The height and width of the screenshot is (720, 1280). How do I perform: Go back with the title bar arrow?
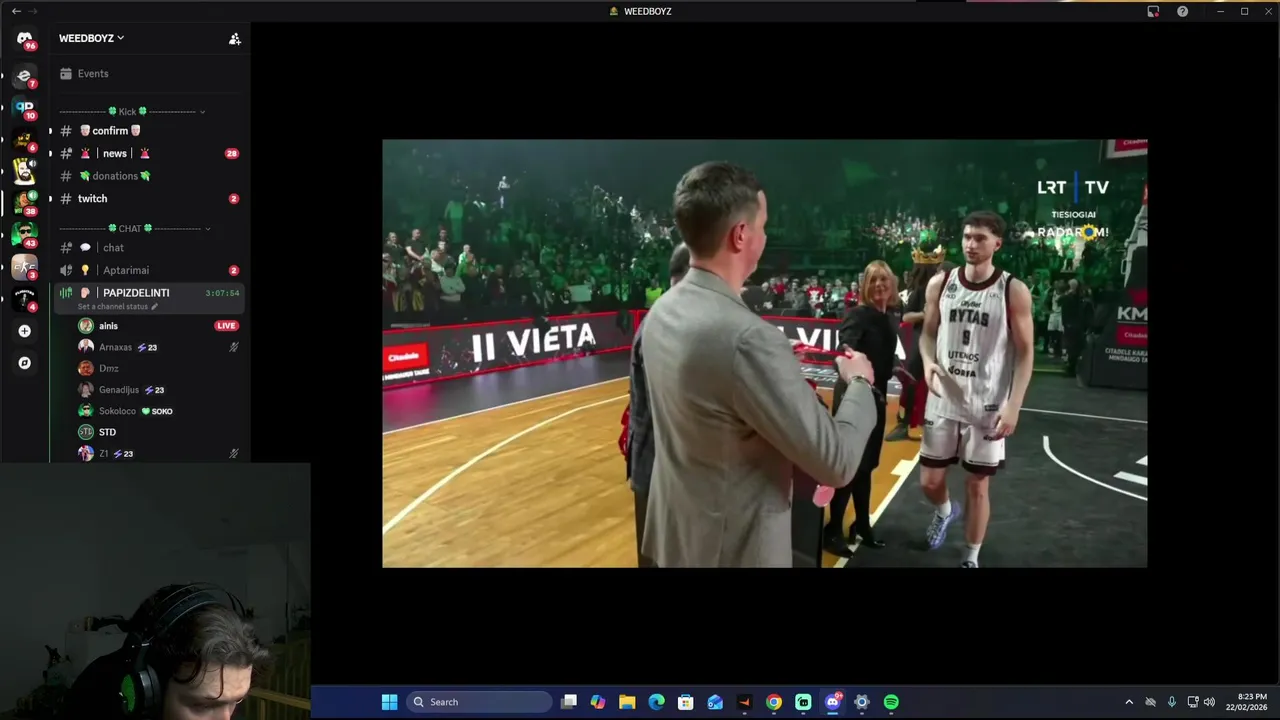coord(15,11)
